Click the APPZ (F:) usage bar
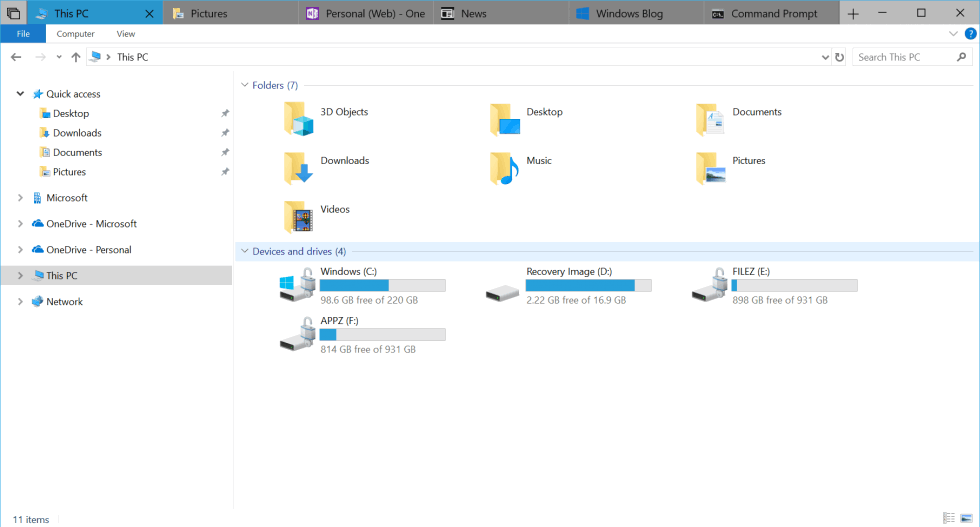This screenshot has height=527, width=980. pos(382,334)
